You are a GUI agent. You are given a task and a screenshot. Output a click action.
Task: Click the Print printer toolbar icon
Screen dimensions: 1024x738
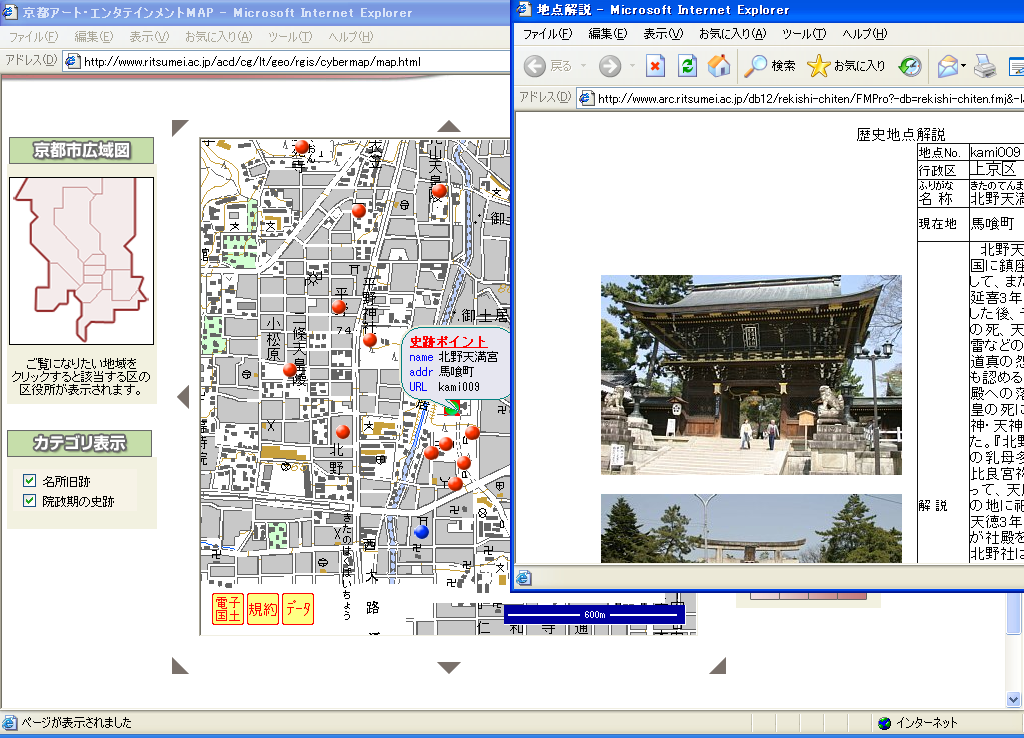pyautogui.click(x=985, y=66)
